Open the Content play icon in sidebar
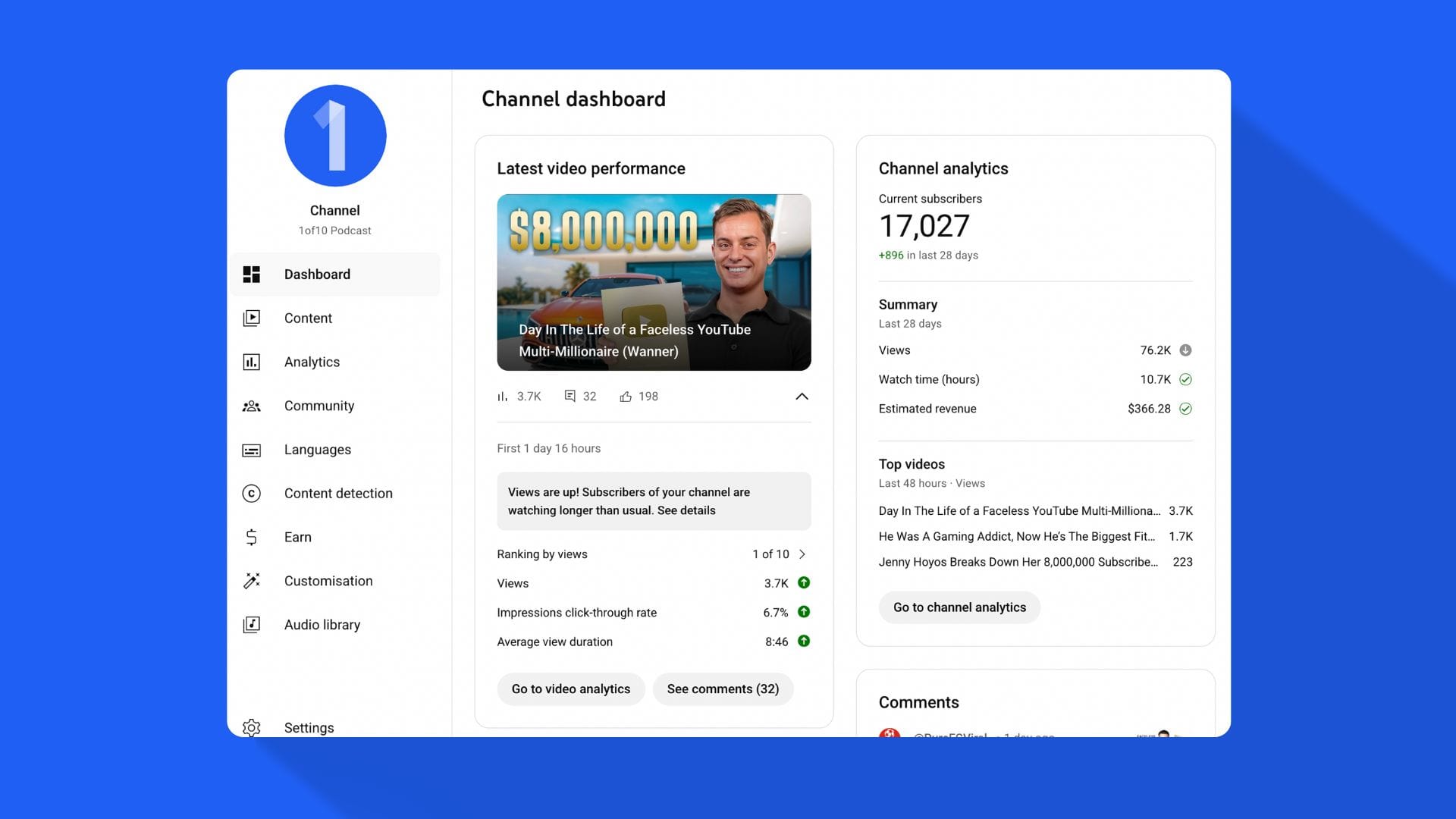The width and height of the screenshot is (1456, 819). coord(251,318)
